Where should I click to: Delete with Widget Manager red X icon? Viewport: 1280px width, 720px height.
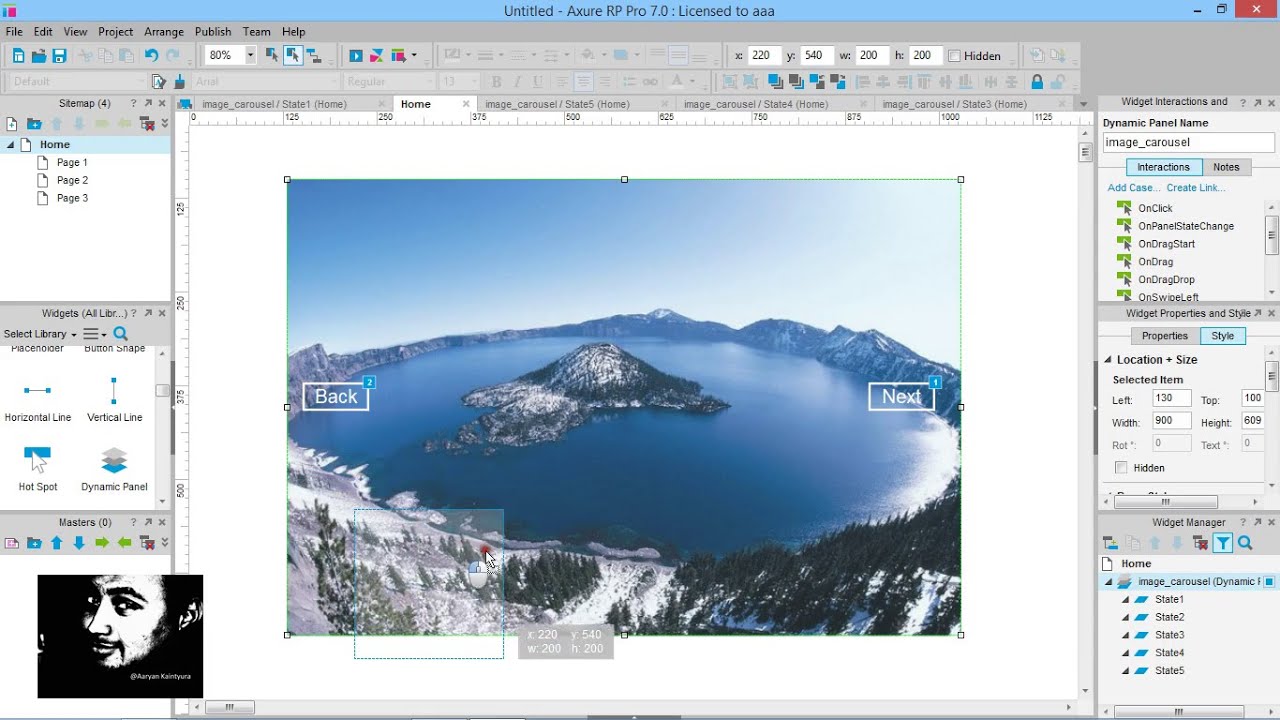[x=1201, y=543]
